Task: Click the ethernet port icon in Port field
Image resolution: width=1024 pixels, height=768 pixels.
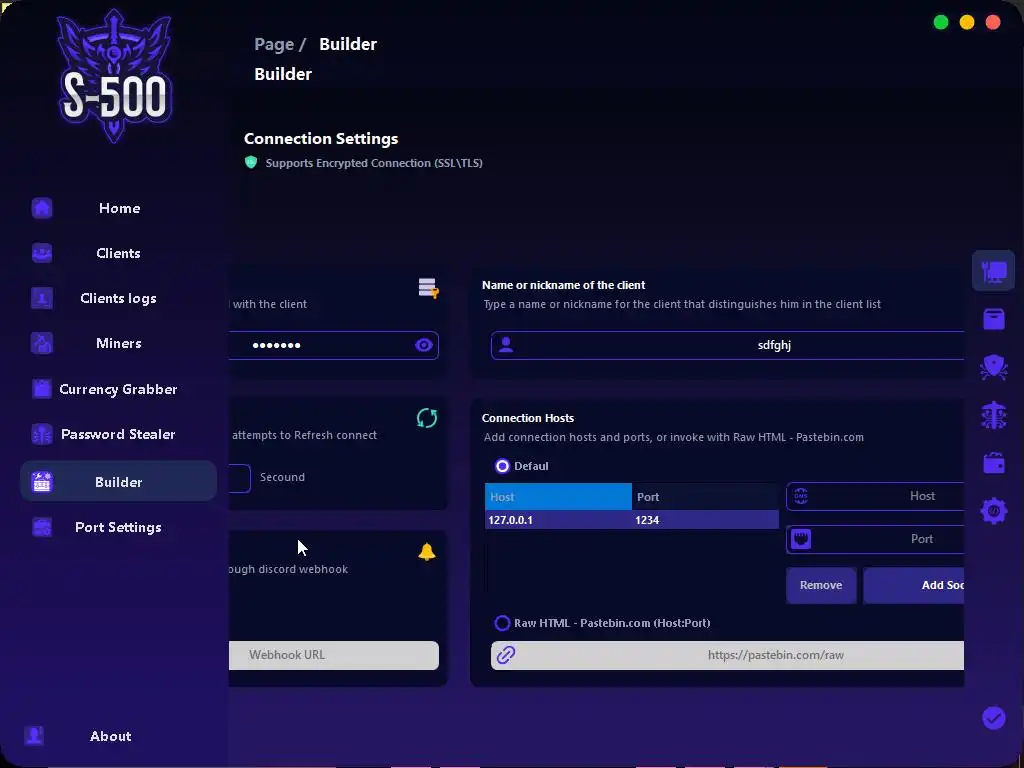Action: pyautogui.click(x=801, y=539)
